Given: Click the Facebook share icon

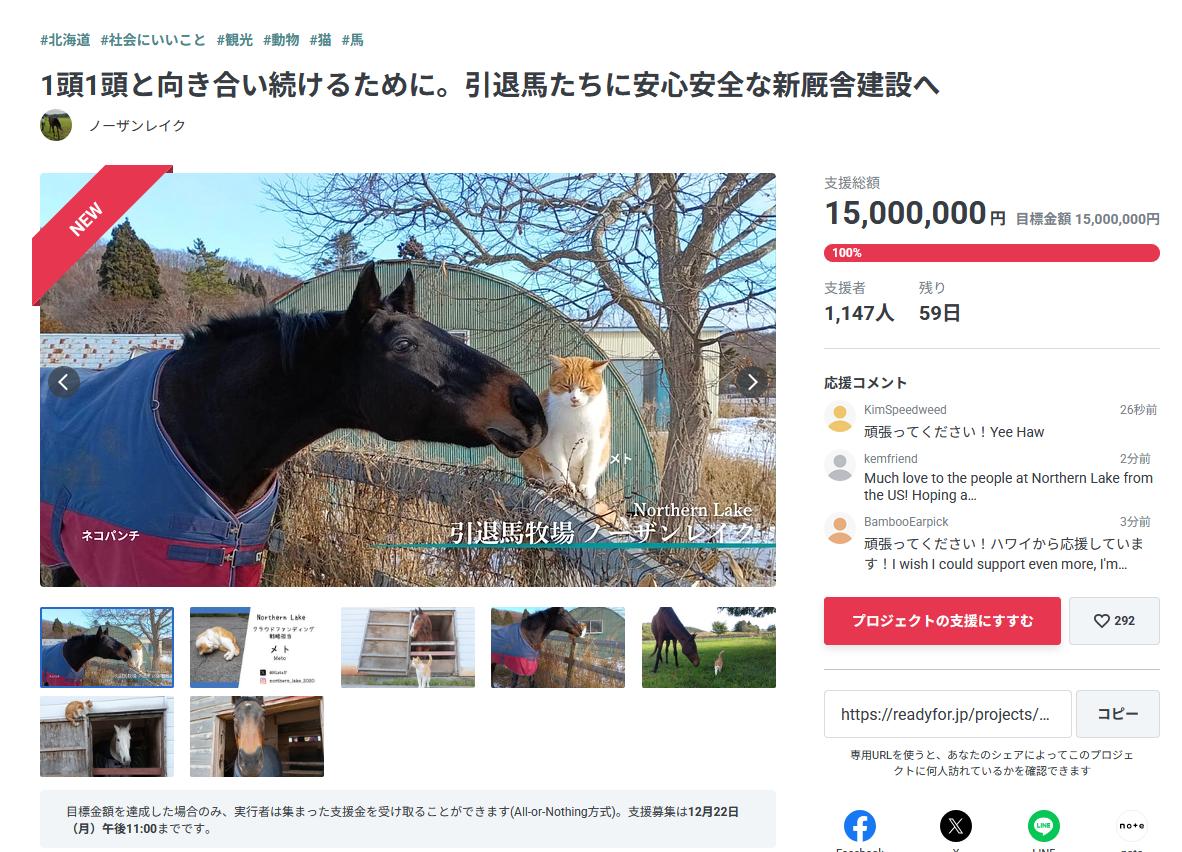Looking at the screenshot, I should point(859,826).
